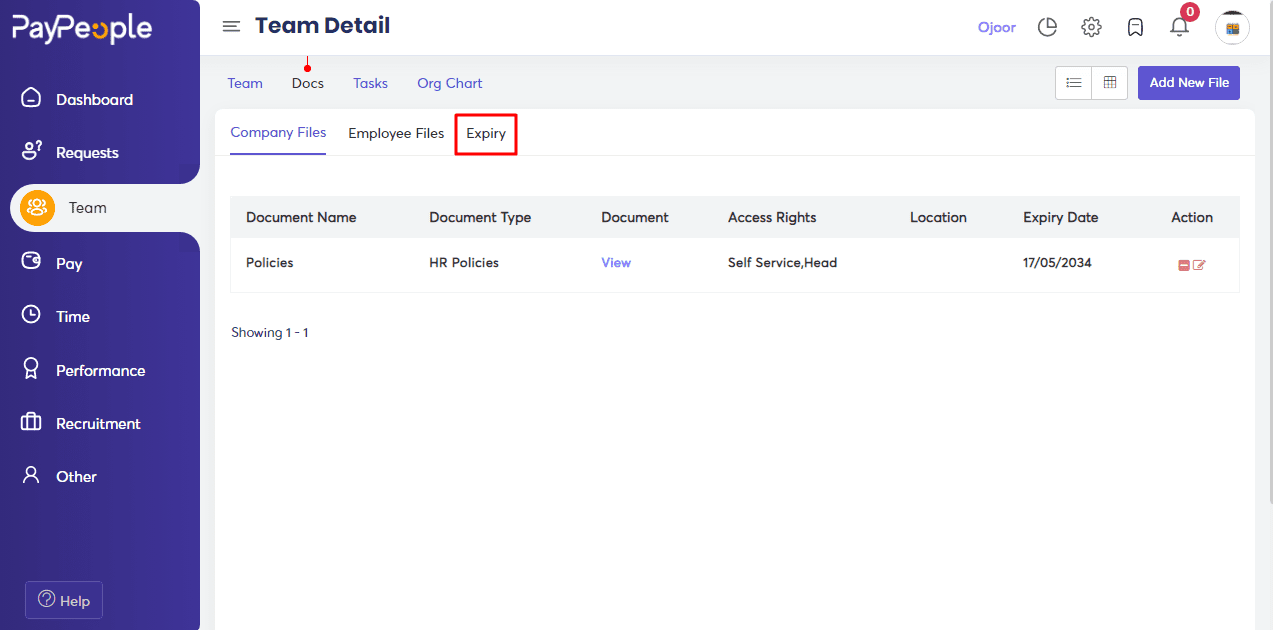Select the Company Files tab
The height and width of the screenshot is (630, 1273).
[278, 133]
